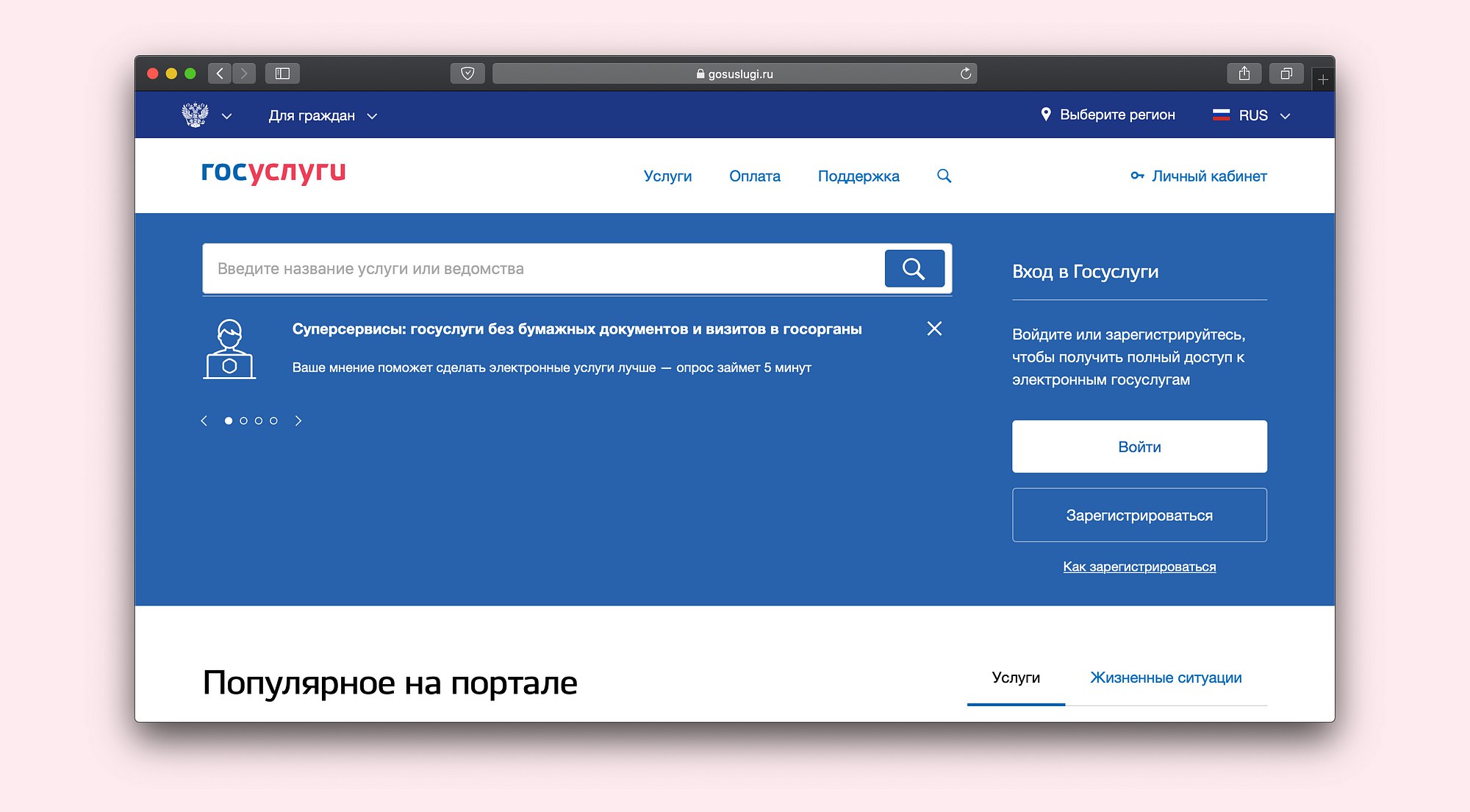Open the Safari share button

click(x=1244, y=73)
